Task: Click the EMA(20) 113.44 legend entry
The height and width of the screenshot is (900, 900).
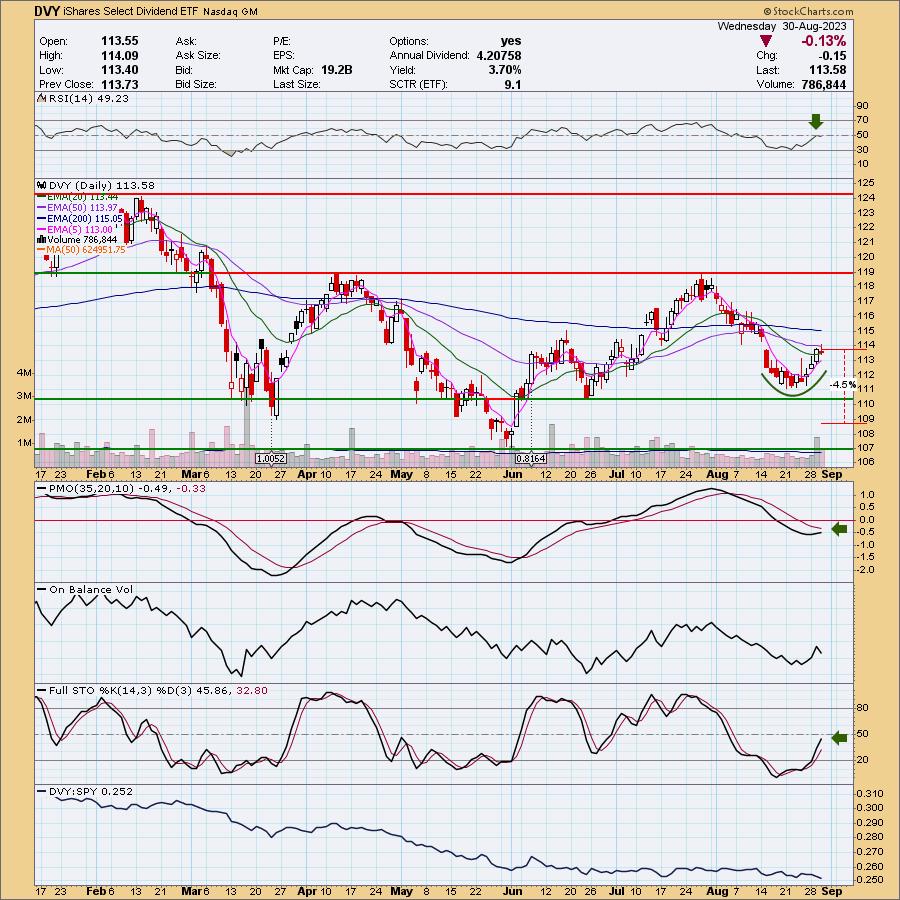Action: click(83, 197)
